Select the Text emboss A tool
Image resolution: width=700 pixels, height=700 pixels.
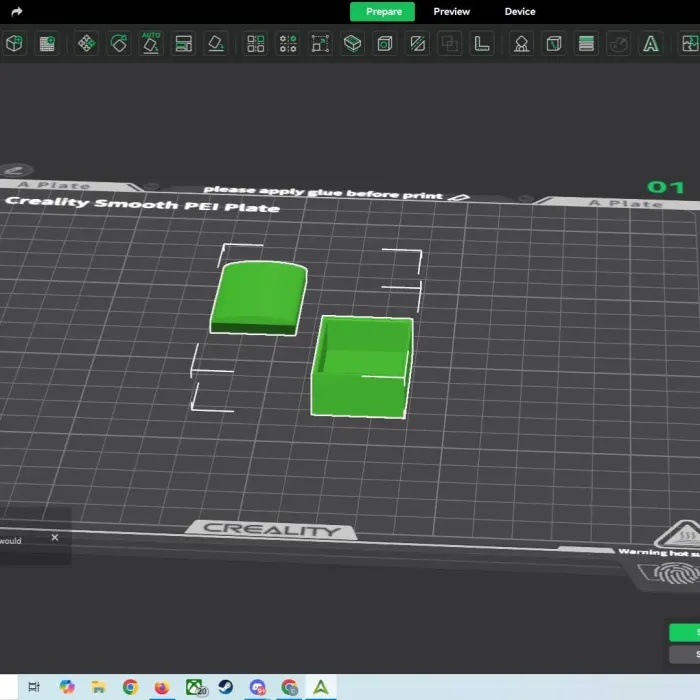point(651,43)
